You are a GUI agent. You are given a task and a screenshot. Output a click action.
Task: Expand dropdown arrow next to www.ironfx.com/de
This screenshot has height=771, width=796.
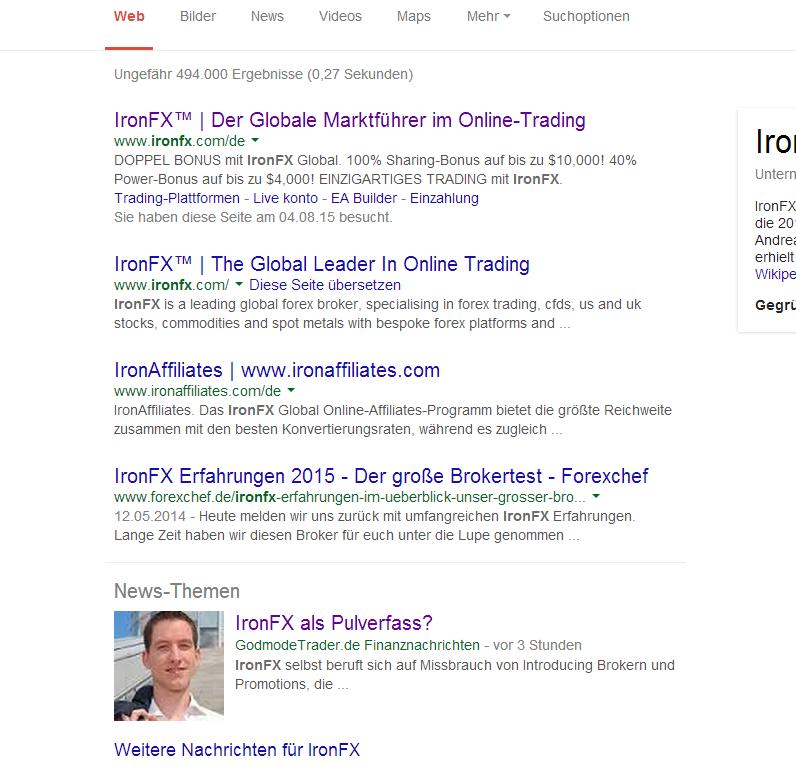255,140
